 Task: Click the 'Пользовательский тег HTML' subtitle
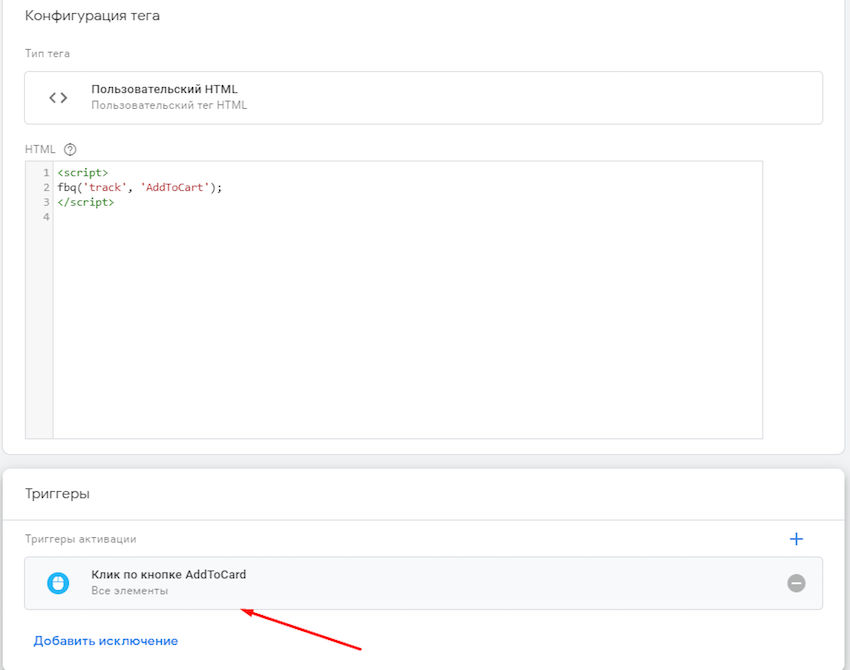[x=168, y=105]
